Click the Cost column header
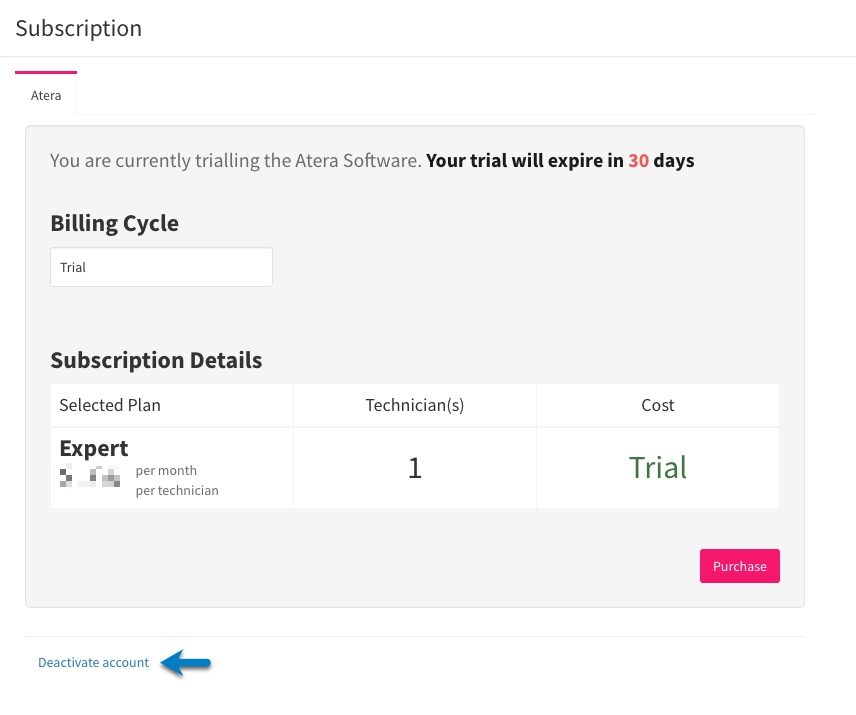This screenshot has width=856, height=715. point(658,405)
